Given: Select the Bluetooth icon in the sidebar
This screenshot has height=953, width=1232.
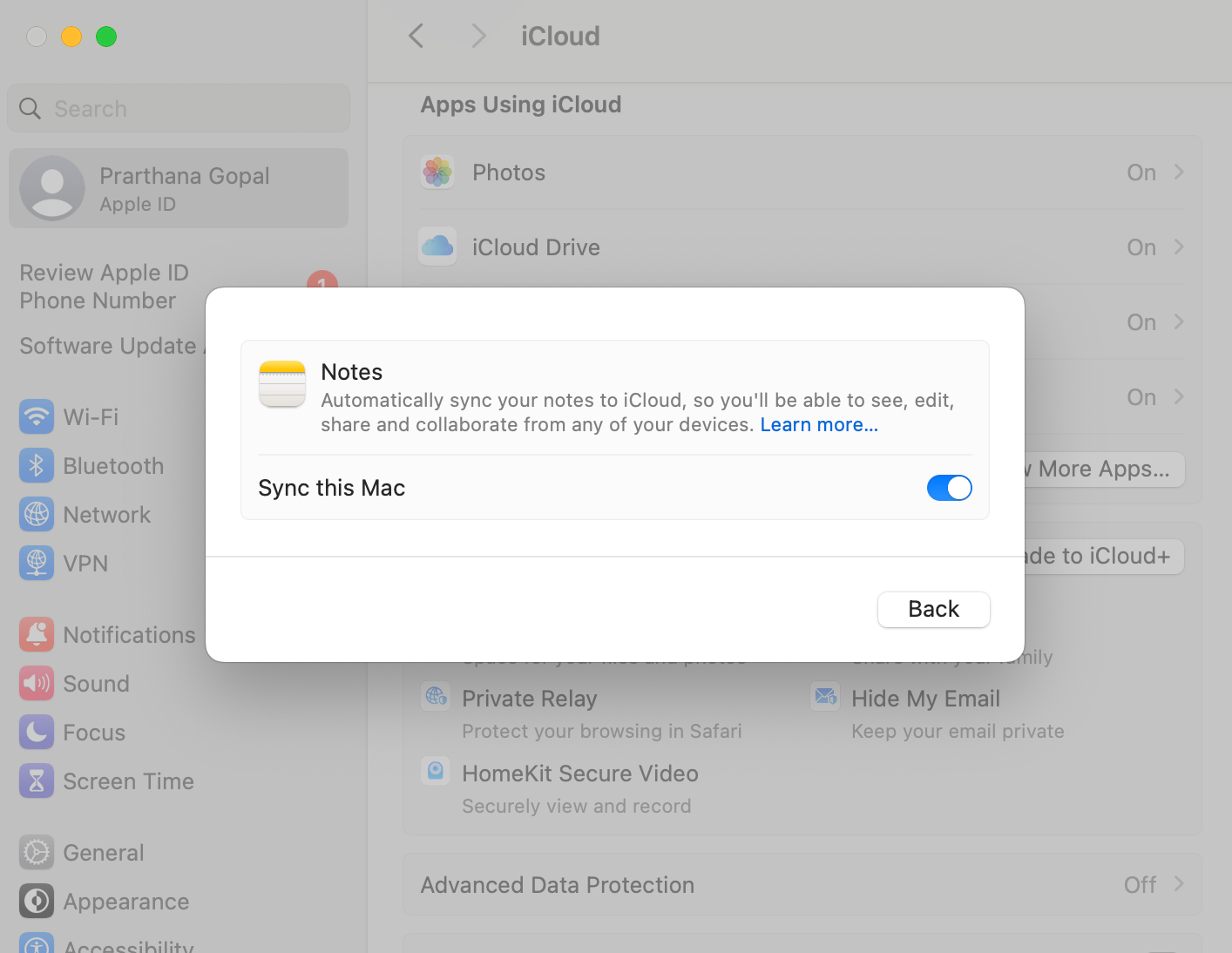Looking at the screenshot, I should pos(36,465).
